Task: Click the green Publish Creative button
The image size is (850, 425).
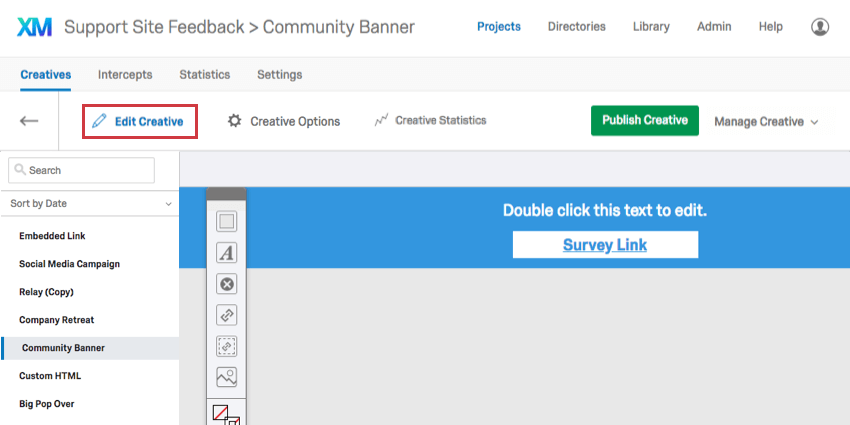Action: [645, 120]
